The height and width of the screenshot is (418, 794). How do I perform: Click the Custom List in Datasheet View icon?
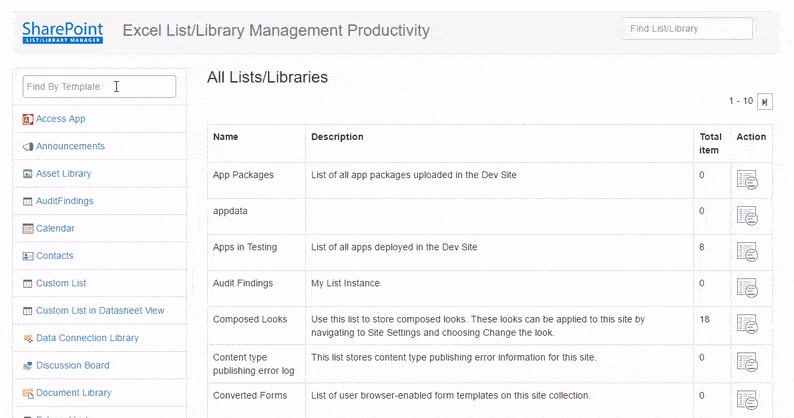pyautogui.click(x=28, y=311)
